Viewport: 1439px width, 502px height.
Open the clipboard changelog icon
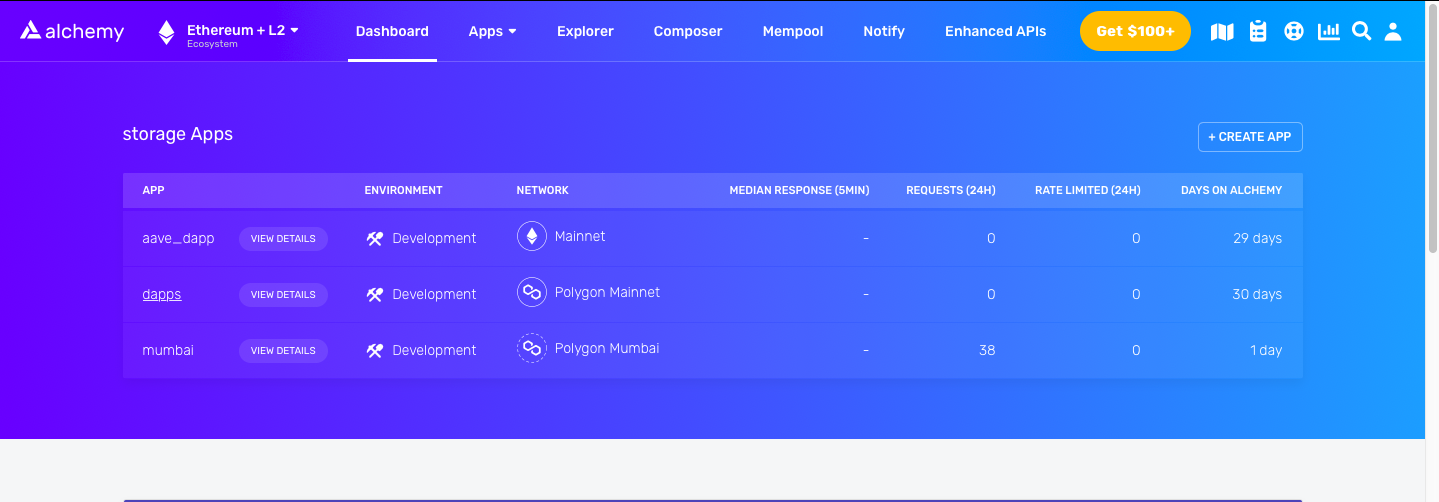click(1258, 31)
